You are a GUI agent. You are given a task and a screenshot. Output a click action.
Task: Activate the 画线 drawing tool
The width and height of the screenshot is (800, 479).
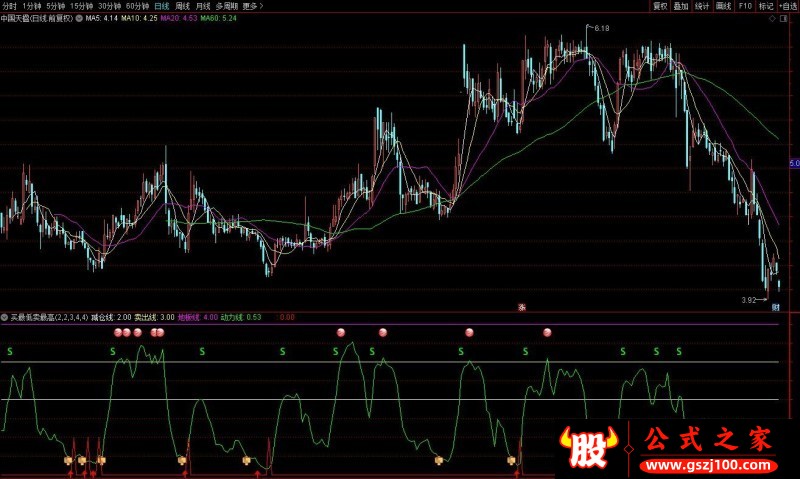coord(723,6)
